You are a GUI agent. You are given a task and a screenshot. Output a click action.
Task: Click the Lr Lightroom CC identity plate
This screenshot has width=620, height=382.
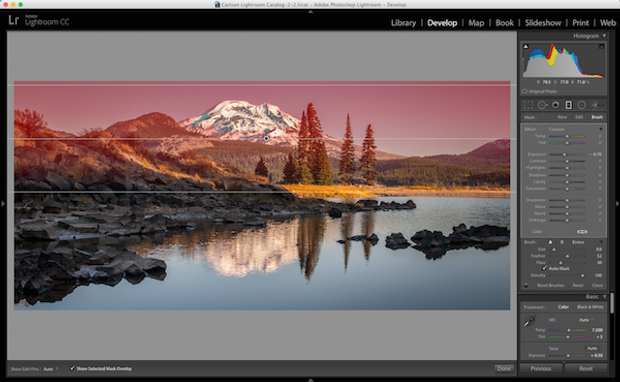(39, 20)
